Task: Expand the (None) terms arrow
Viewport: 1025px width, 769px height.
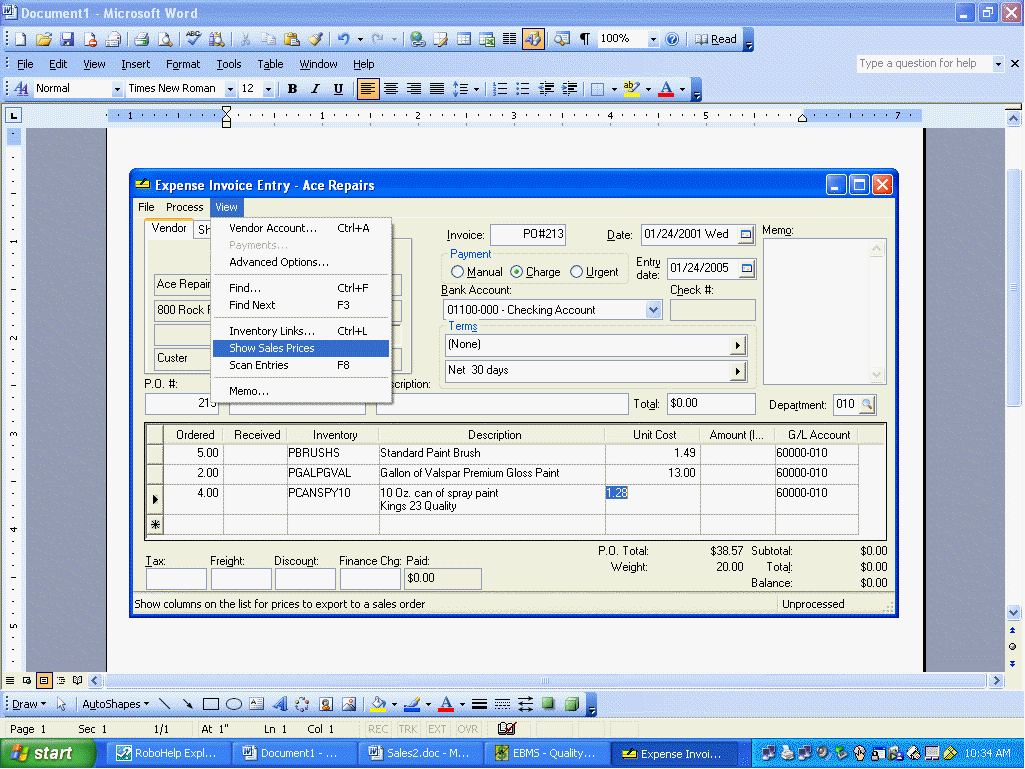Action: point(738,345)
